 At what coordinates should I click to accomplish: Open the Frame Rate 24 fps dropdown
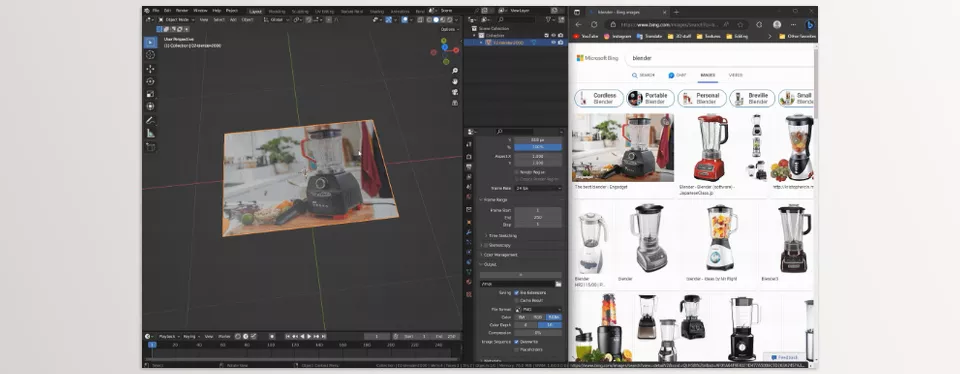(538, 188)
